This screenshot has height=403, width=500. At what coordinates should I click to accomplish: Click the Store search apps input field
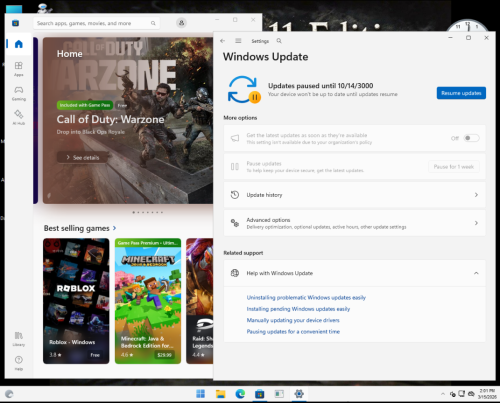tap(96, 23)
